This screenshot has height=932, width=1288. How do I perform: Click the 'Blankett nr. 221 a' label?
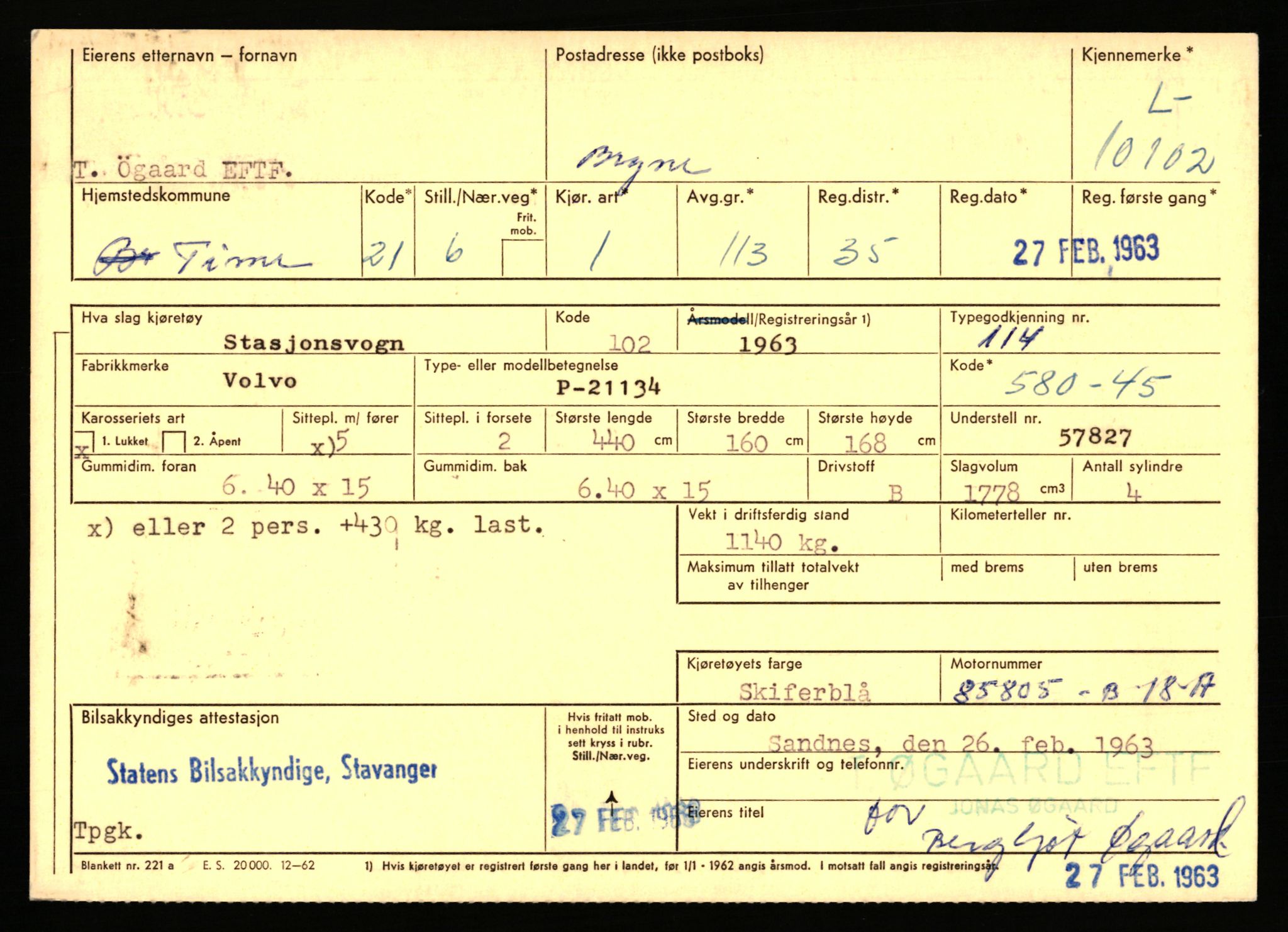(x=127, y=865)
